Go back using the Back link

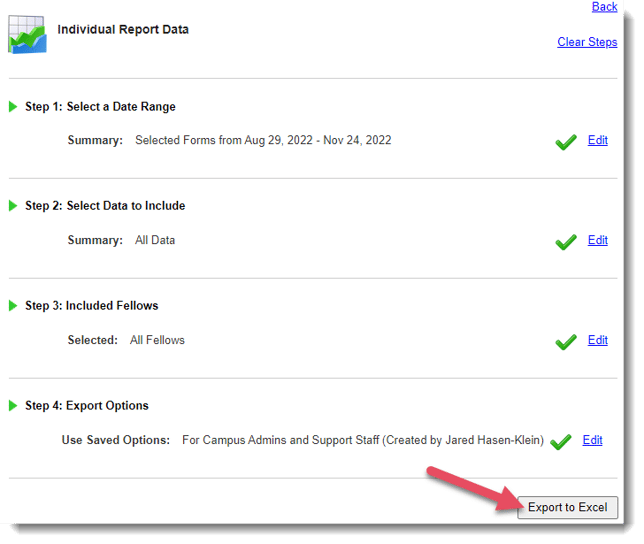pyautogui.click(x=604, y=7)
